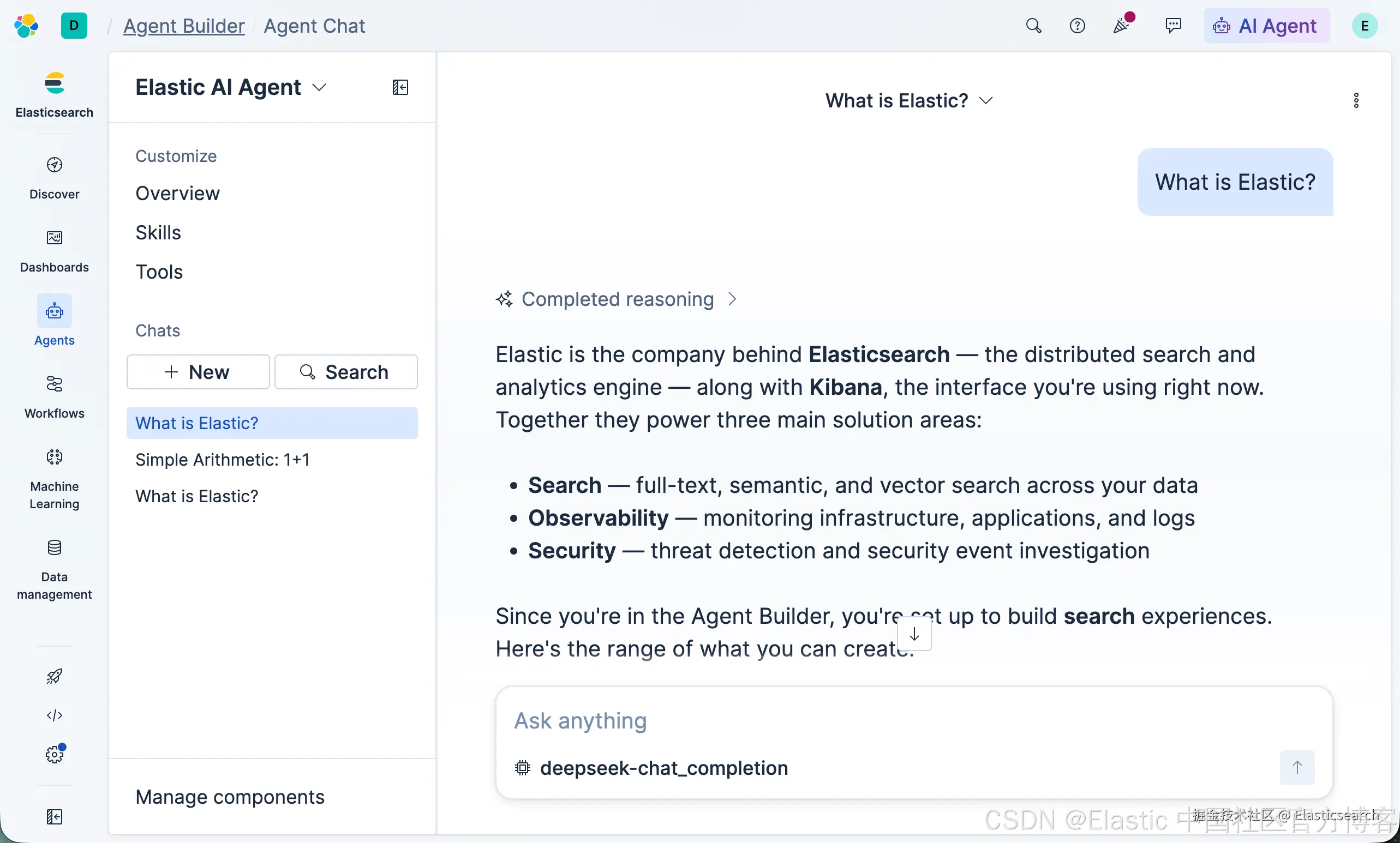Click the Customize section heading
The height and width of the screenshot is (843, 1400).
[x=176, y=155]
